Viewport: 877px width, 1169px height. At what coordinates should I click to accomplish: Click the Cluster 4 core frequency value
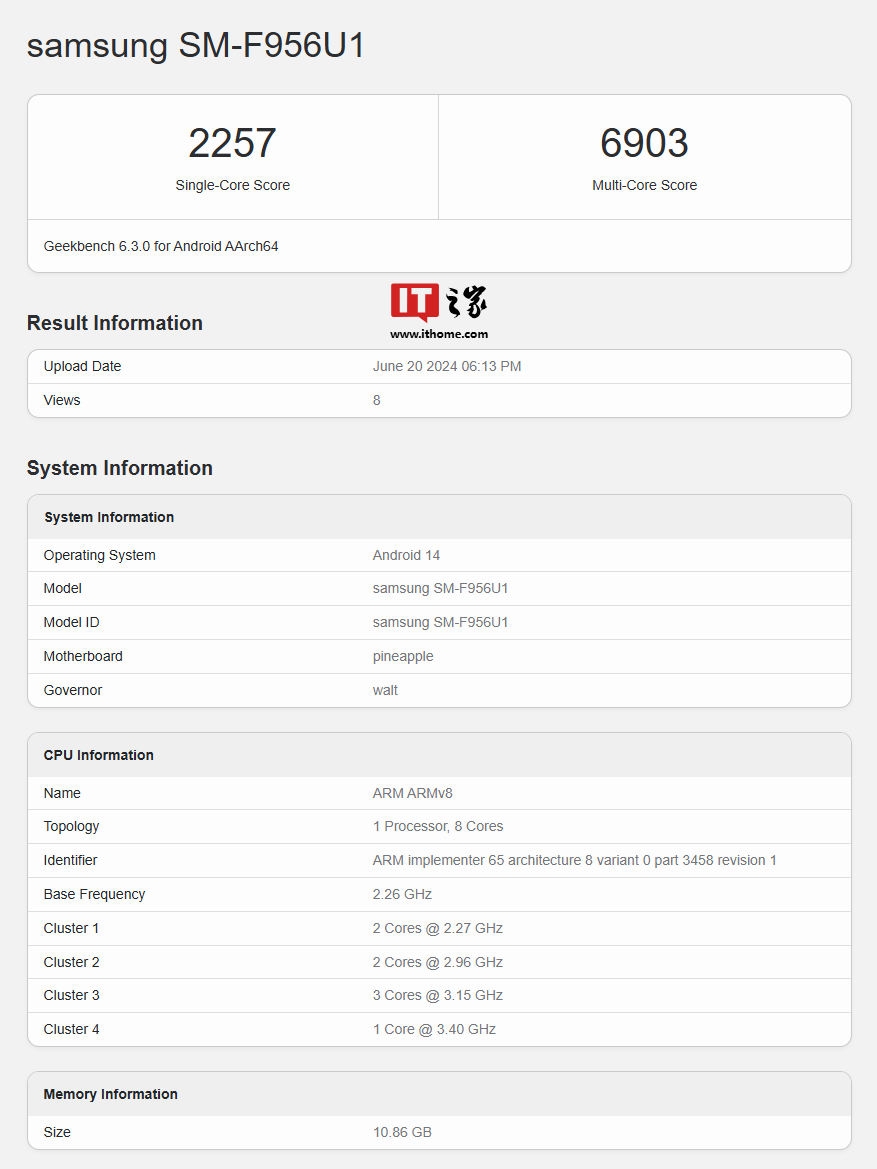434,1029
